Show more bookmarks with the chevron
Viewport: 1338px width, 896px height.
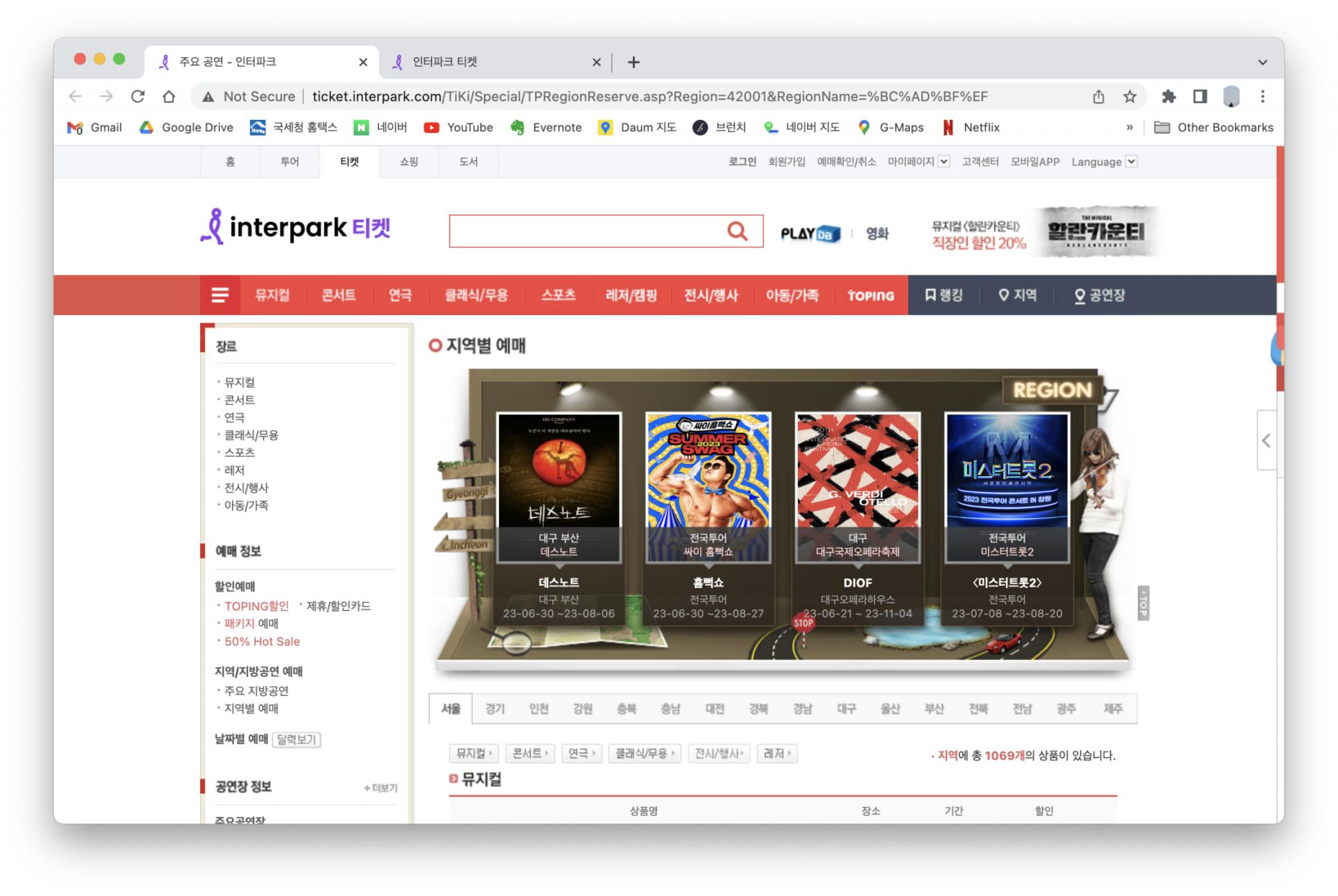pos(1129,128)
